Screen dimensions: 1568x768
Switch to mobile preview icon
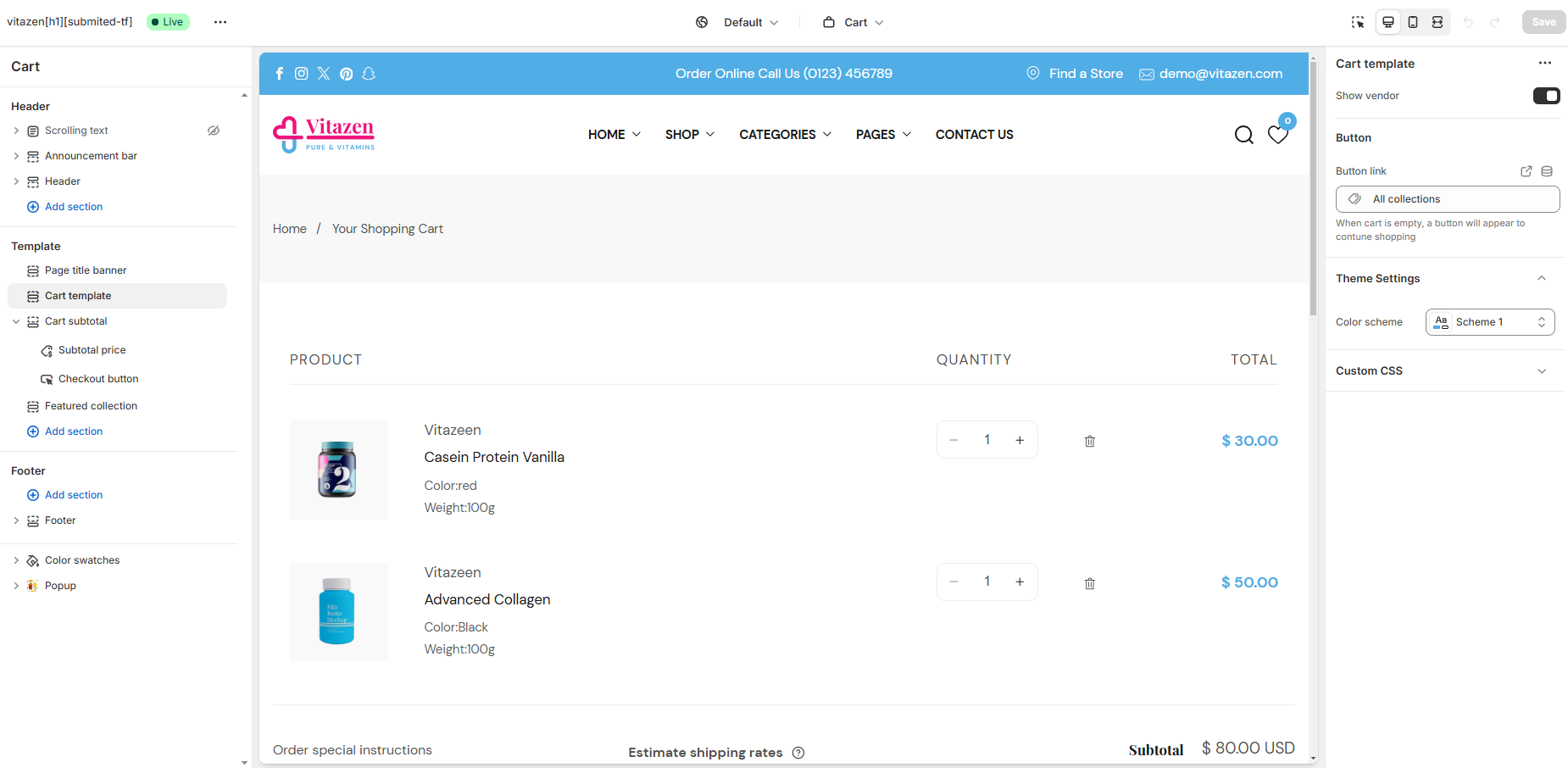[1413, 22]
